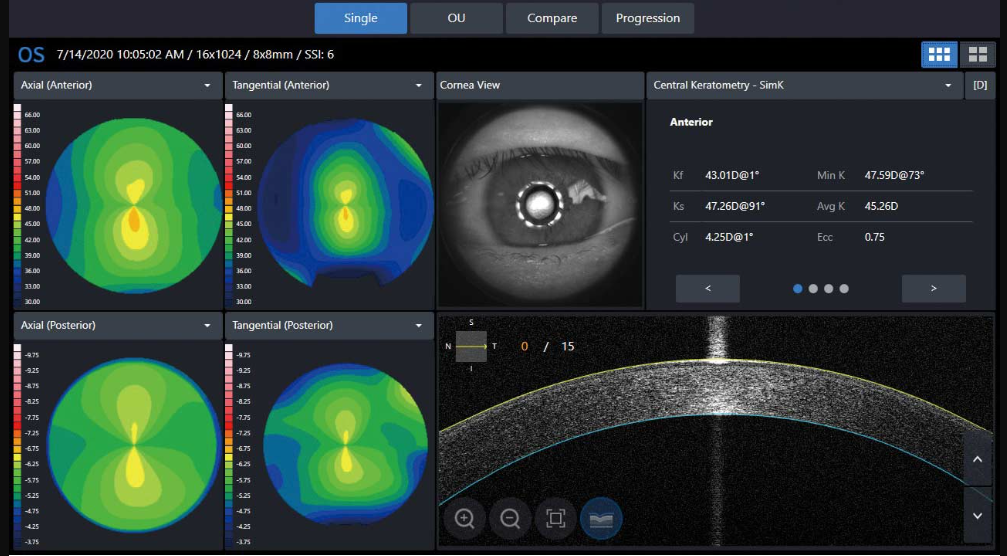Click the Anterior heading in keratometry panel
The image size is (1007, 556).
pyautogui.click(x=691, y=122)
